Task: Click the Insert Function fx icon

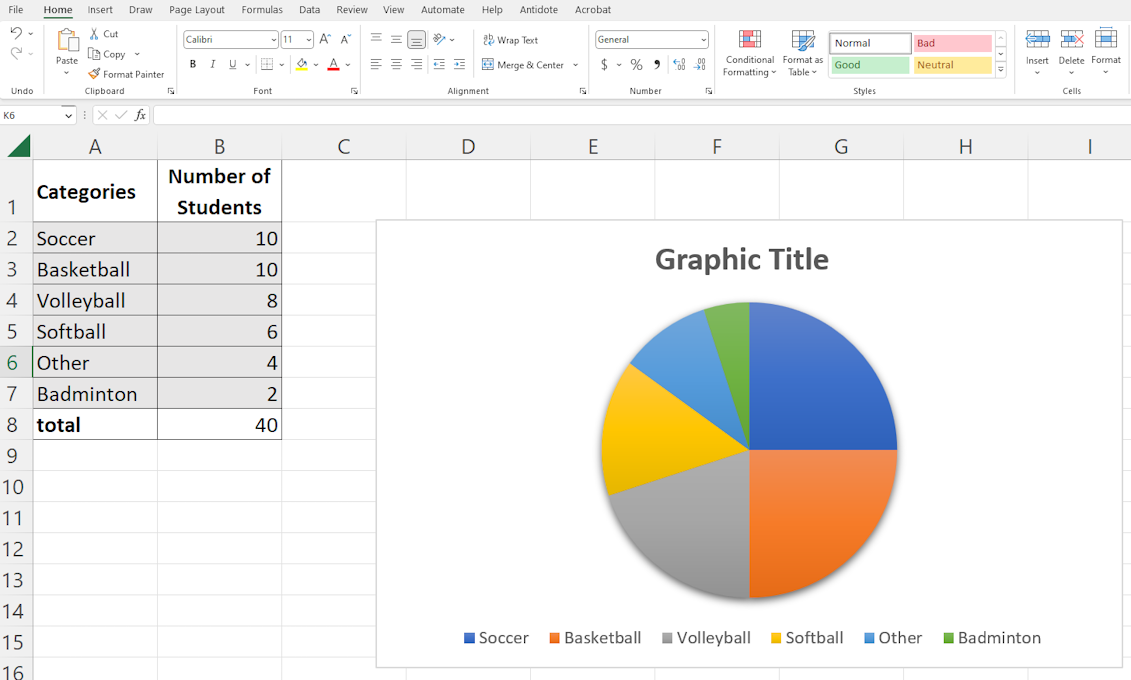Action: pos(140,115)
